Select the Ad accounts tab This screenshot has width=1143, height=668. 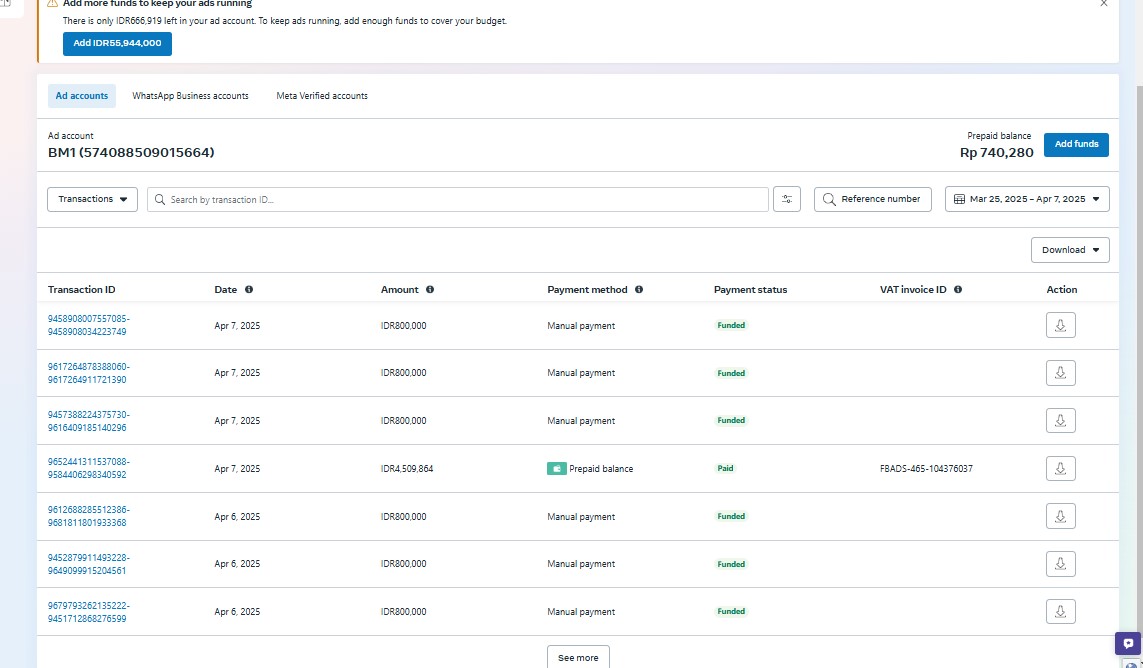coord(82,96)
